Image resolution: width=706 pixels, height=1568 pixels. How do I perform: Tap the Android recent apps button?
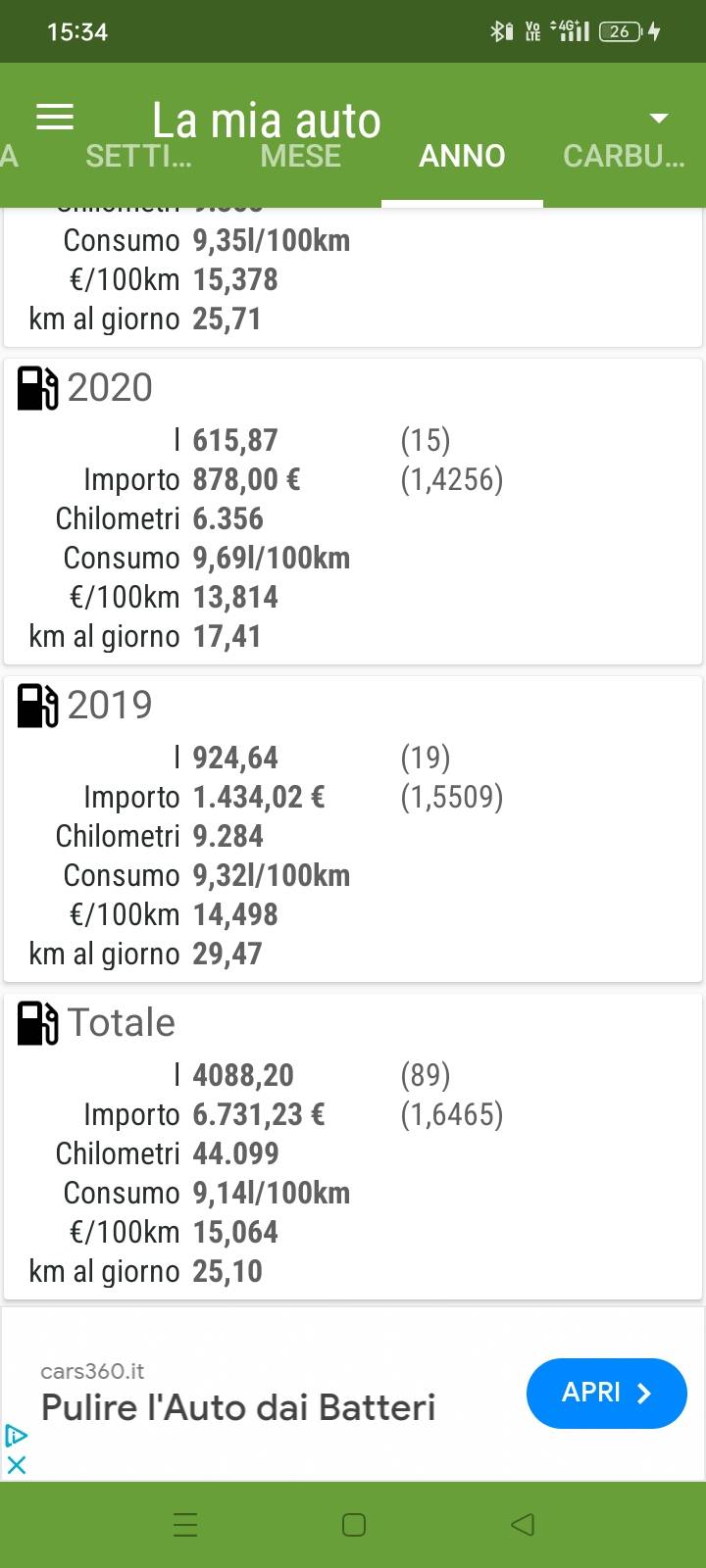click(x=185, y=1525)
